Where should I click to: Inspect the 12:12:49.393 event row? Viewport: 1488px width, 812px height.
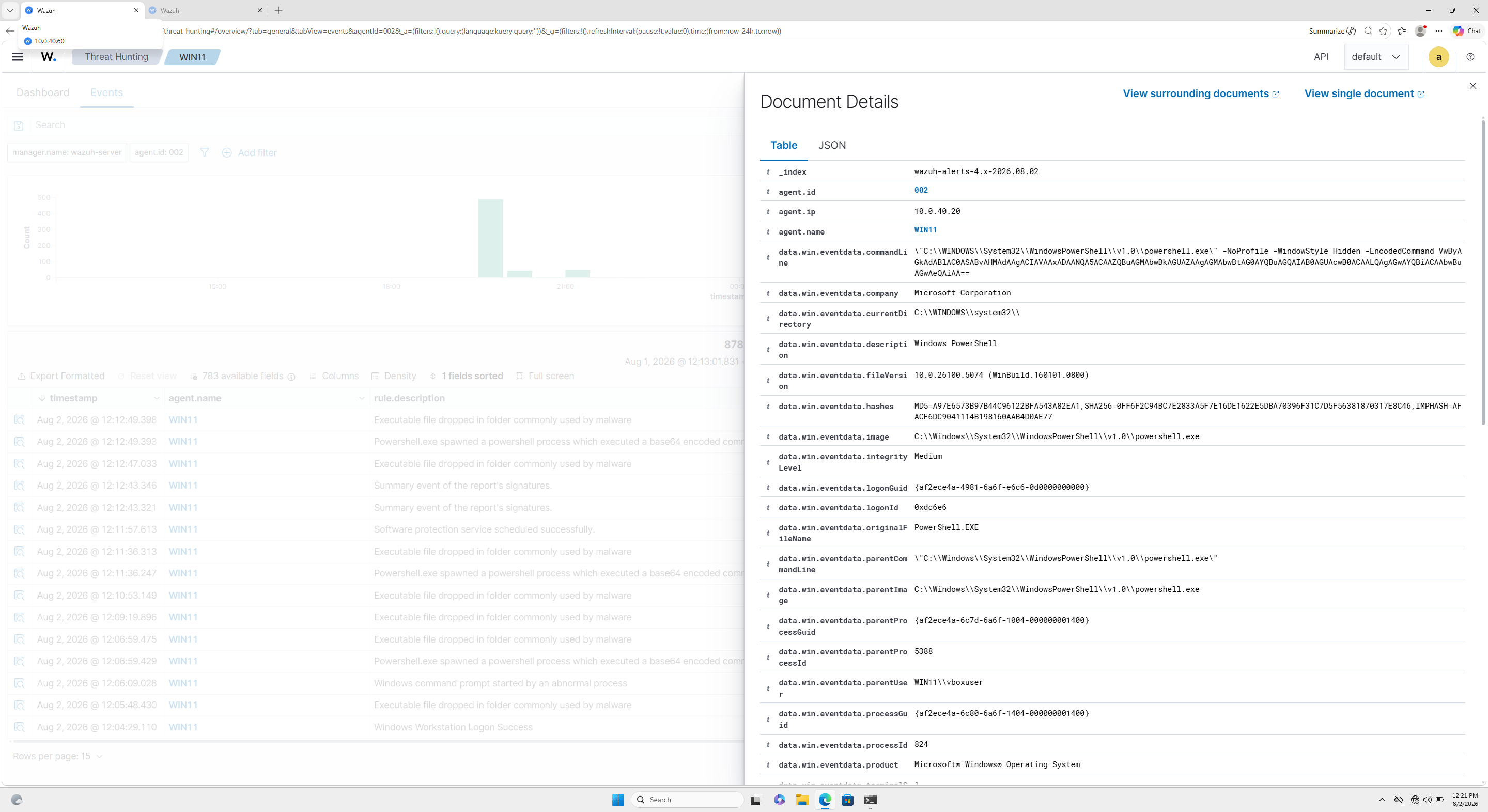point(20,442)
